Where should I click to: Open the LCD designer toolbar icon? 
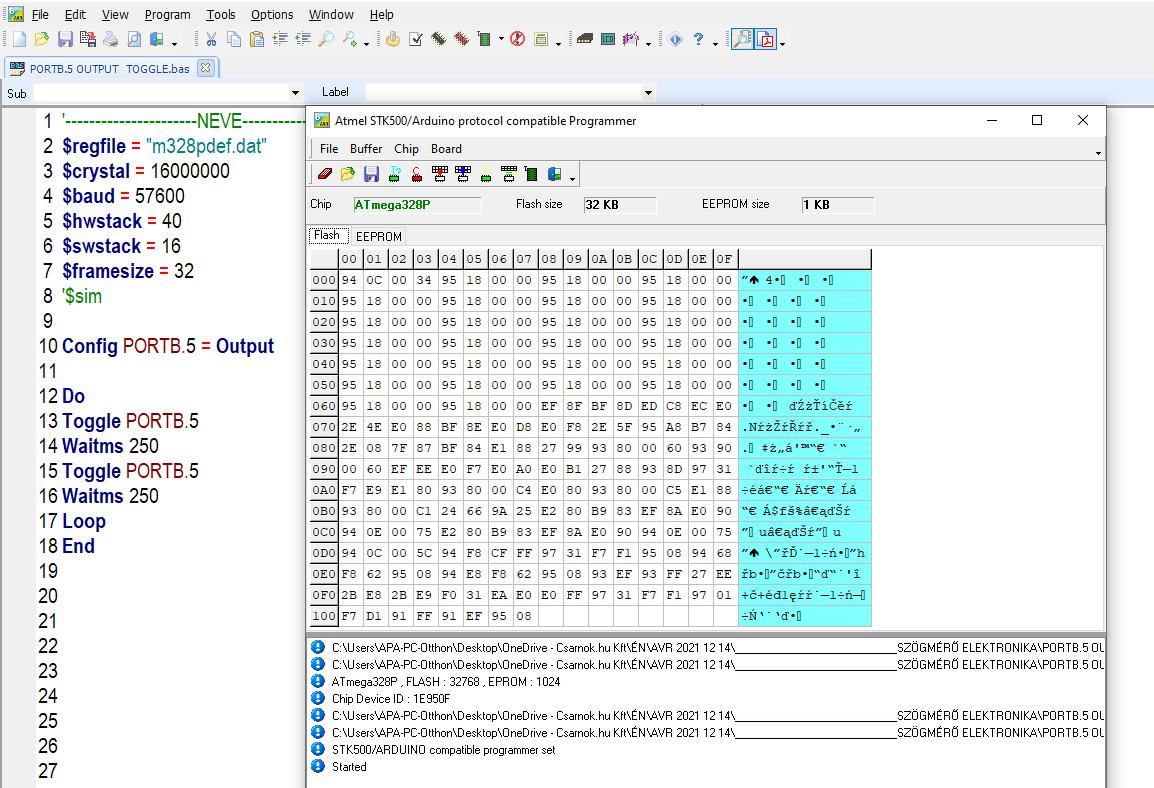point(608,40)
